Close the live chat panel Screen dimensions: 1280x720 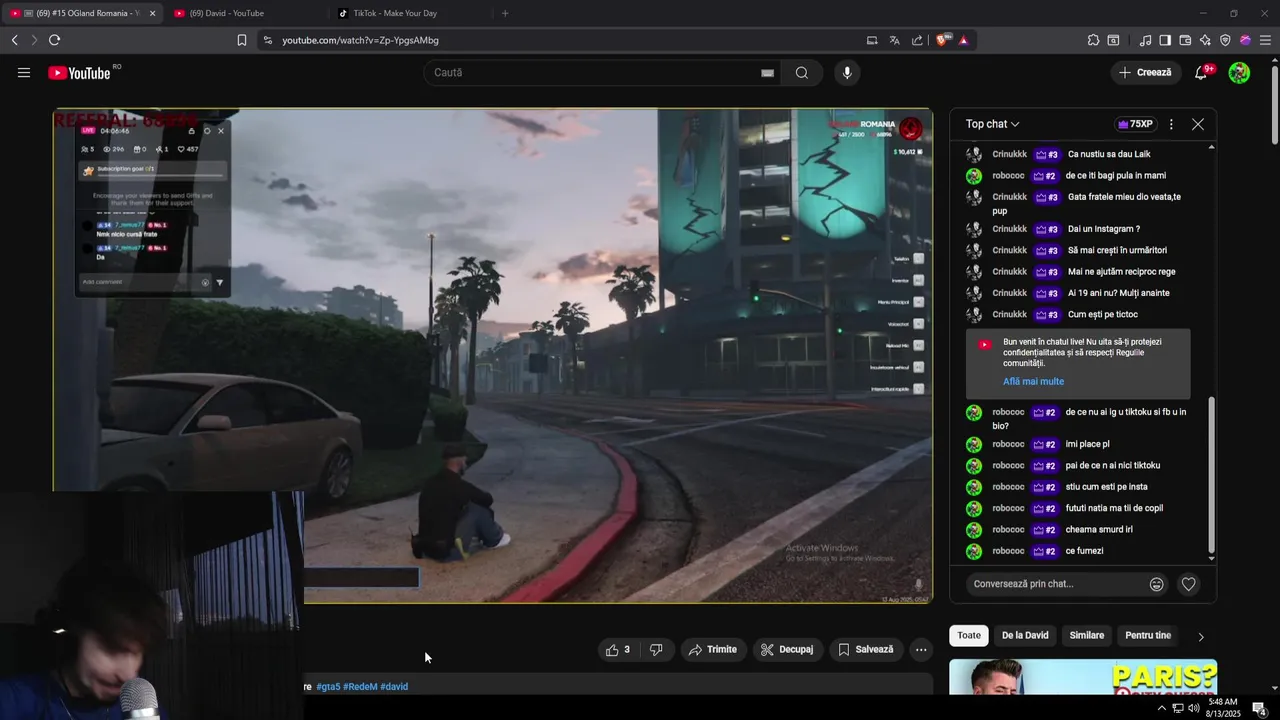coord(1198,124)
